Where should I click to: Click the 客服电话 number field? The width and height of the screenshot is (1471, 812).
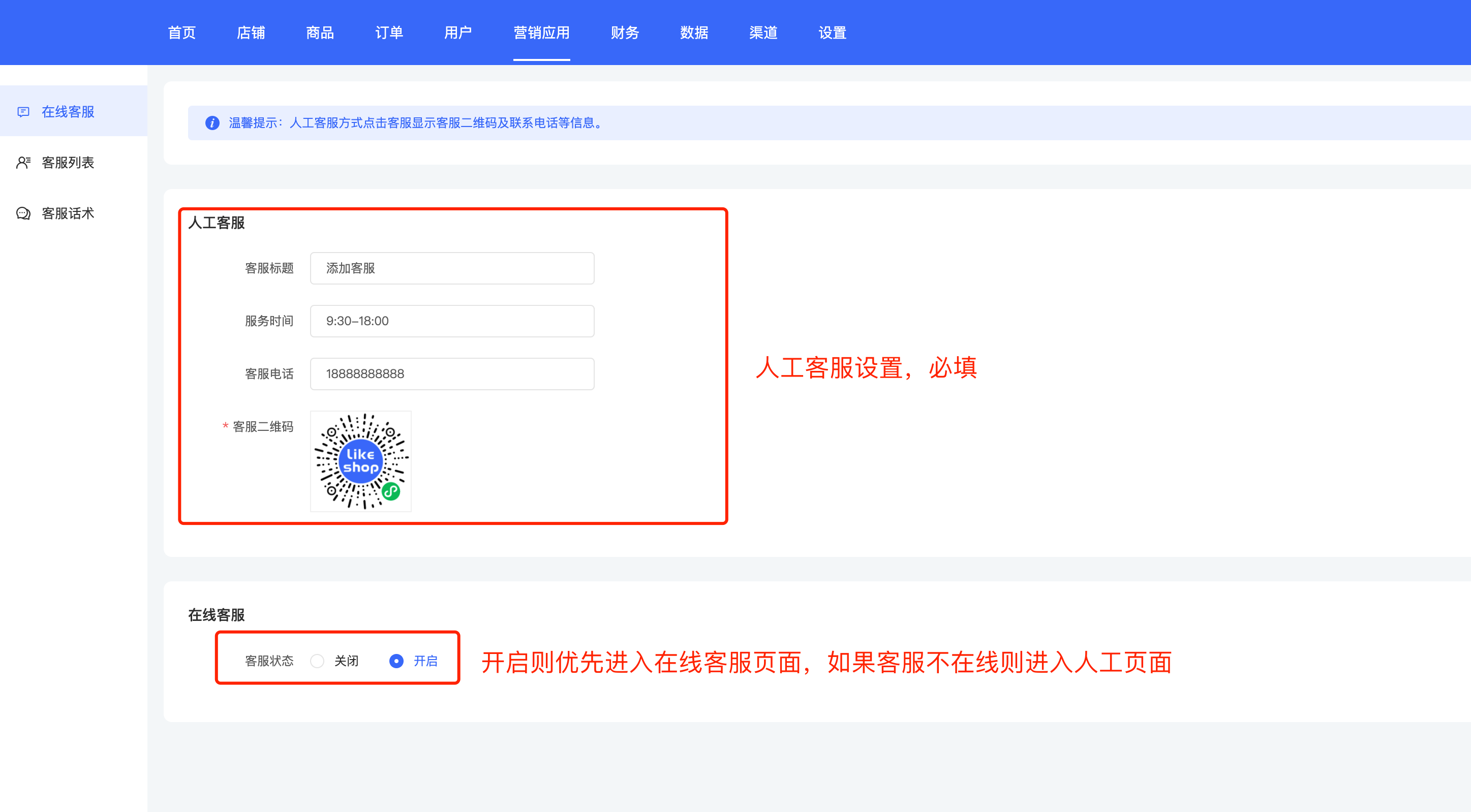click(x=452, y=373)
